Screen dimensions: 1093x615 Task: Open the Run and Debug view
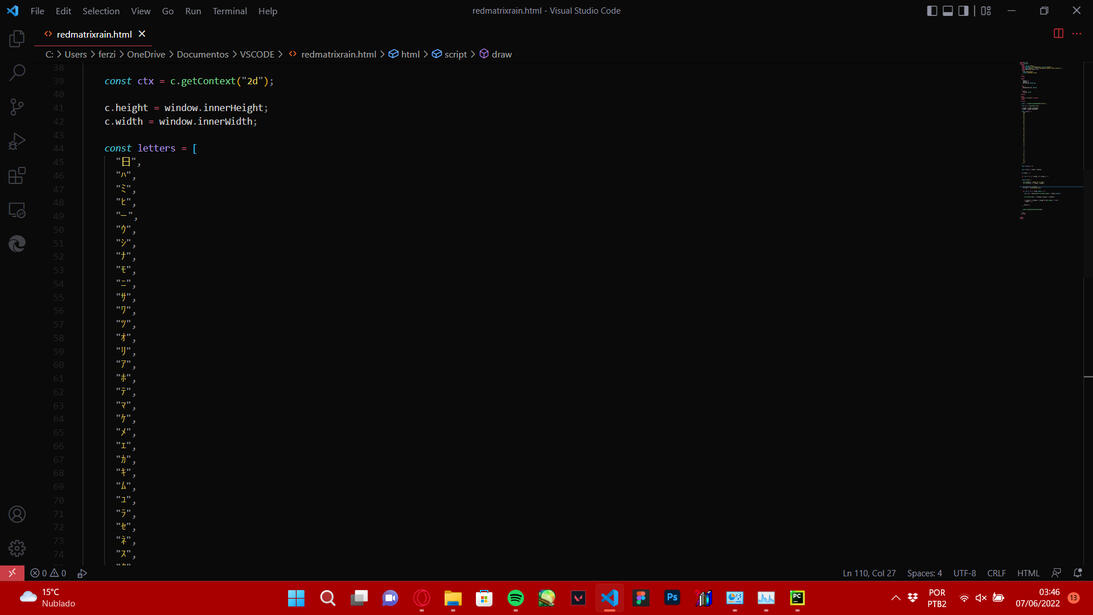pyautogui.click(x=17, y=141)
